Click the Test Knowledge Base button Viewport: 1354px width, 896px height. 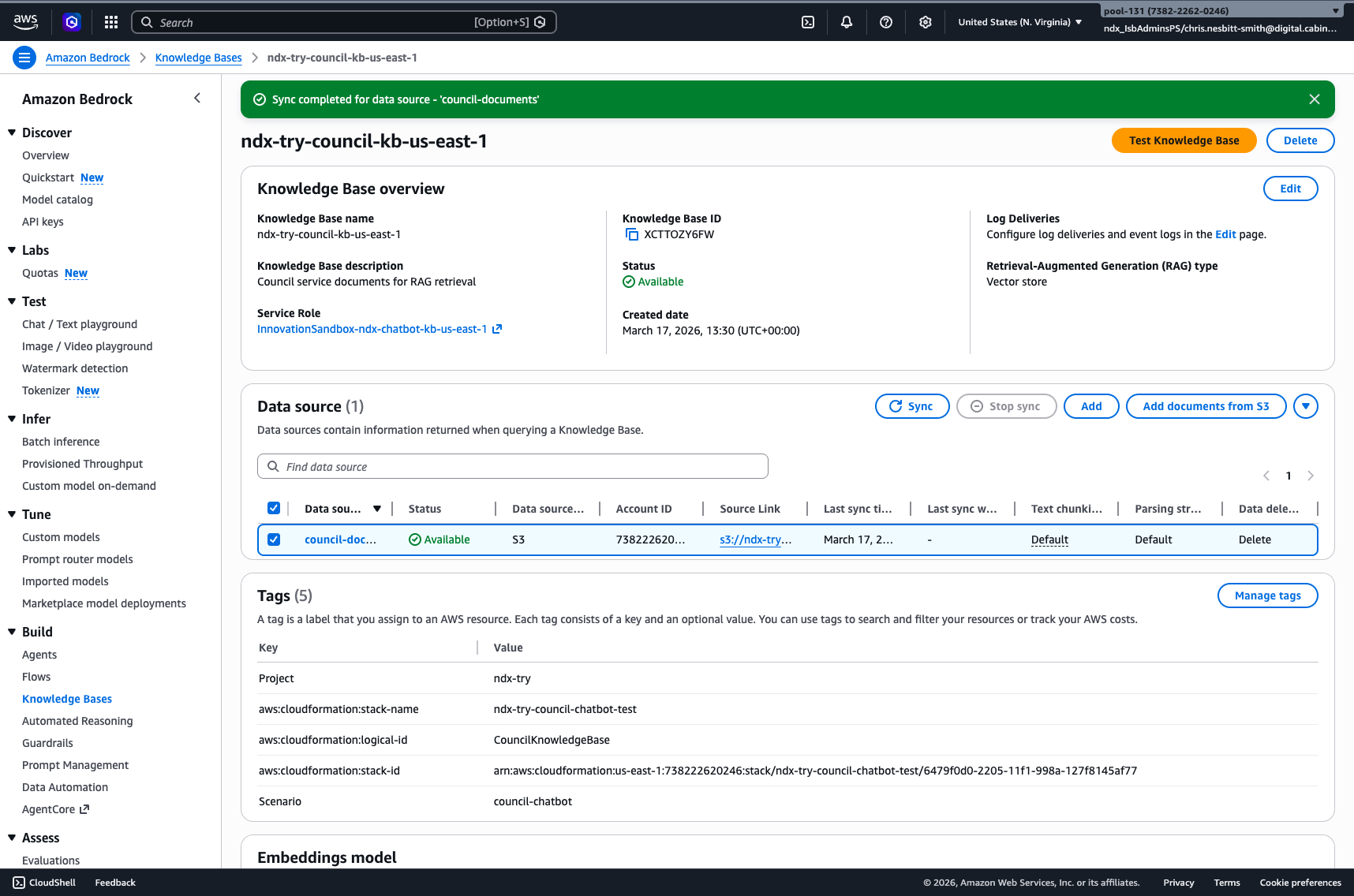coord(1184,140)
